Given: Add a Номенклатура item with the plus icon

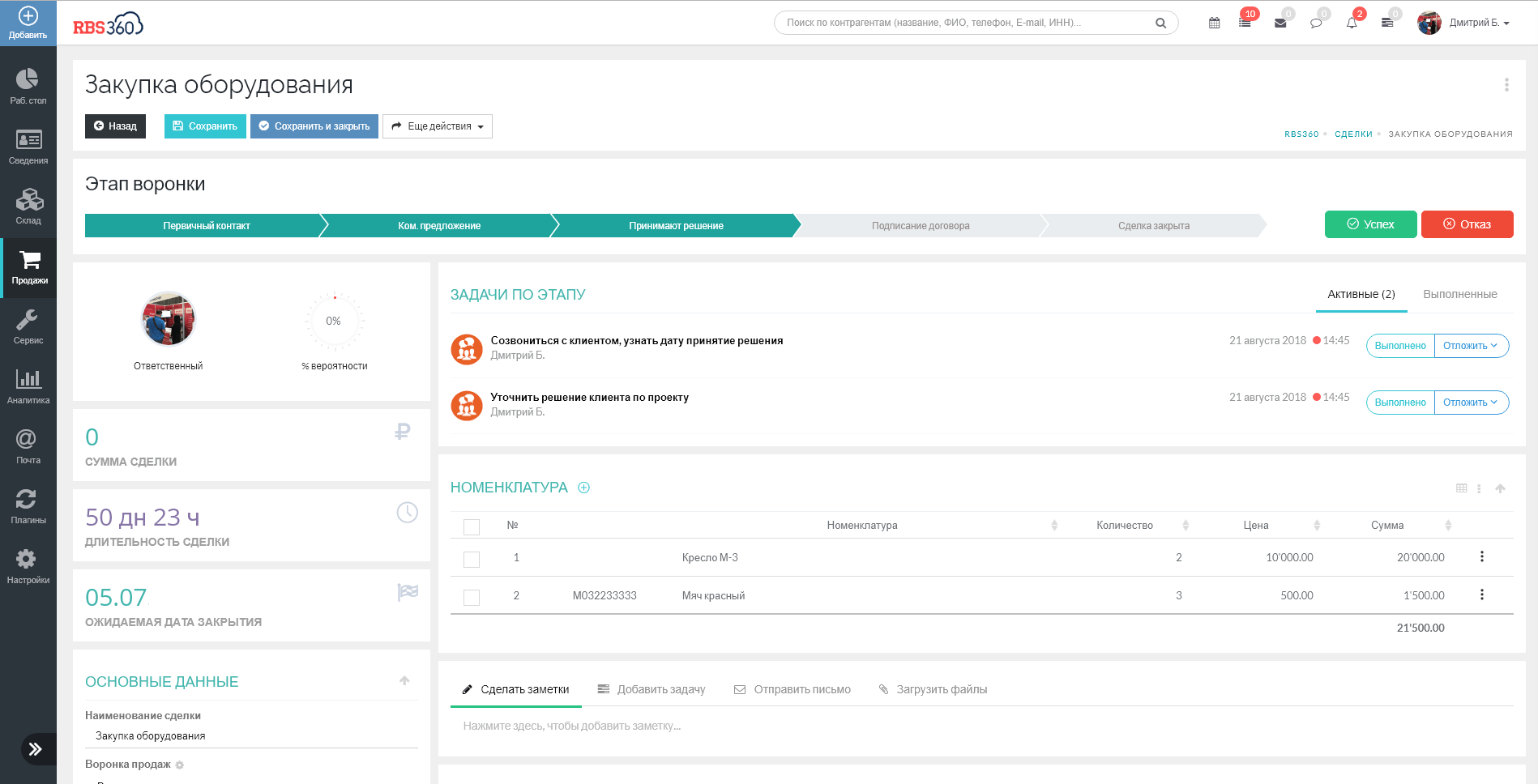Looking at the screenshot, I should point(583,488).
